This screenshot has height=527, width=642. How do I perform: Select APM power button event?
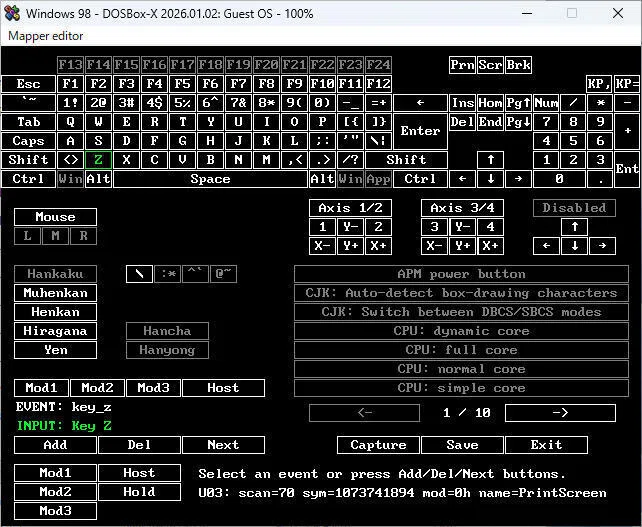coord(461,274)
